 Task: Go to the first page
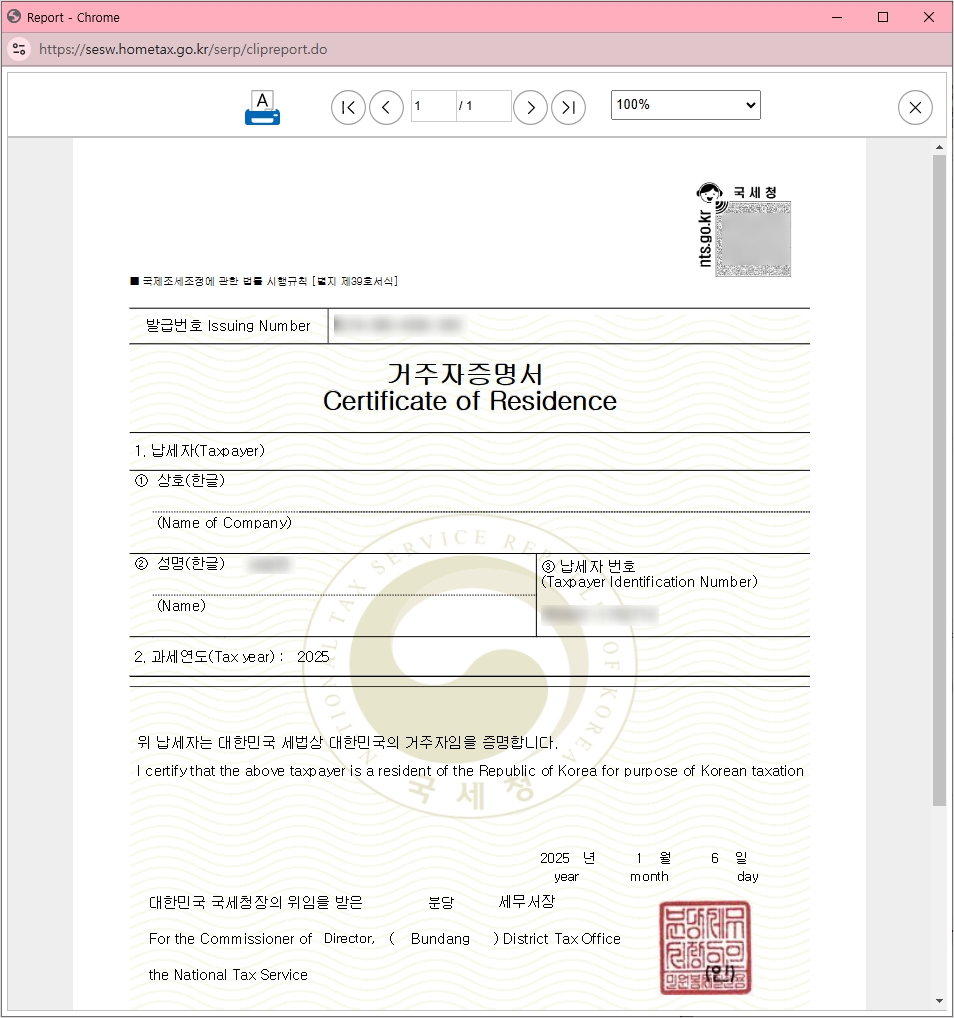tap(348, 108)
